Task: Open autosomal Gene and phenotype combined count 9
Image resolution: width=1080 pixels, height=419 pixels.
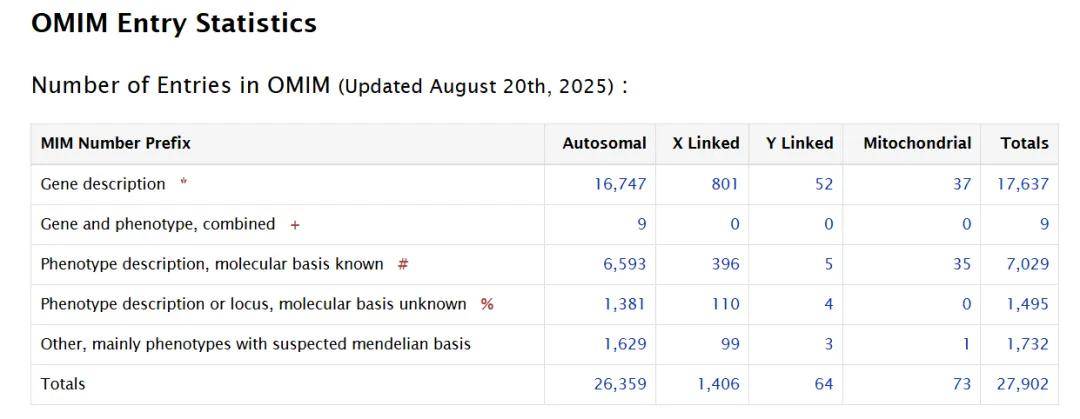Action: pos(641,224)
